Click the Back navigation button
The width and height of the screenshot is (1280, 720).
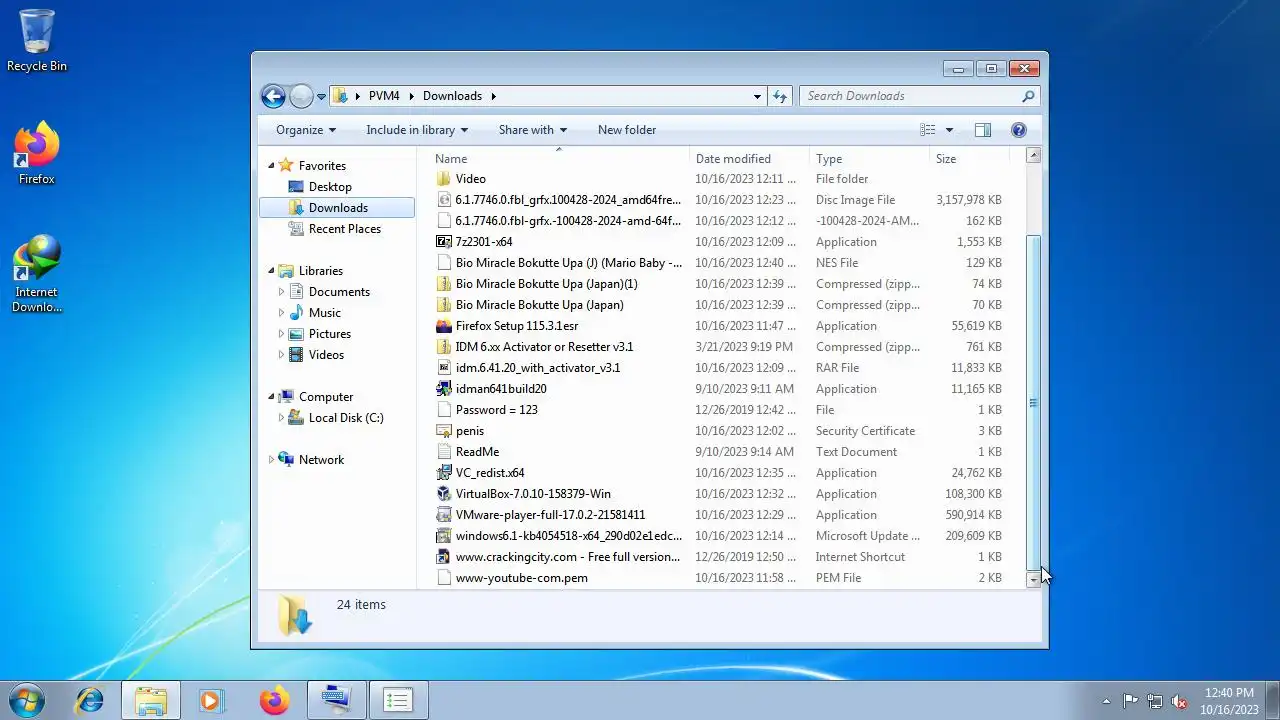point(273,96)
